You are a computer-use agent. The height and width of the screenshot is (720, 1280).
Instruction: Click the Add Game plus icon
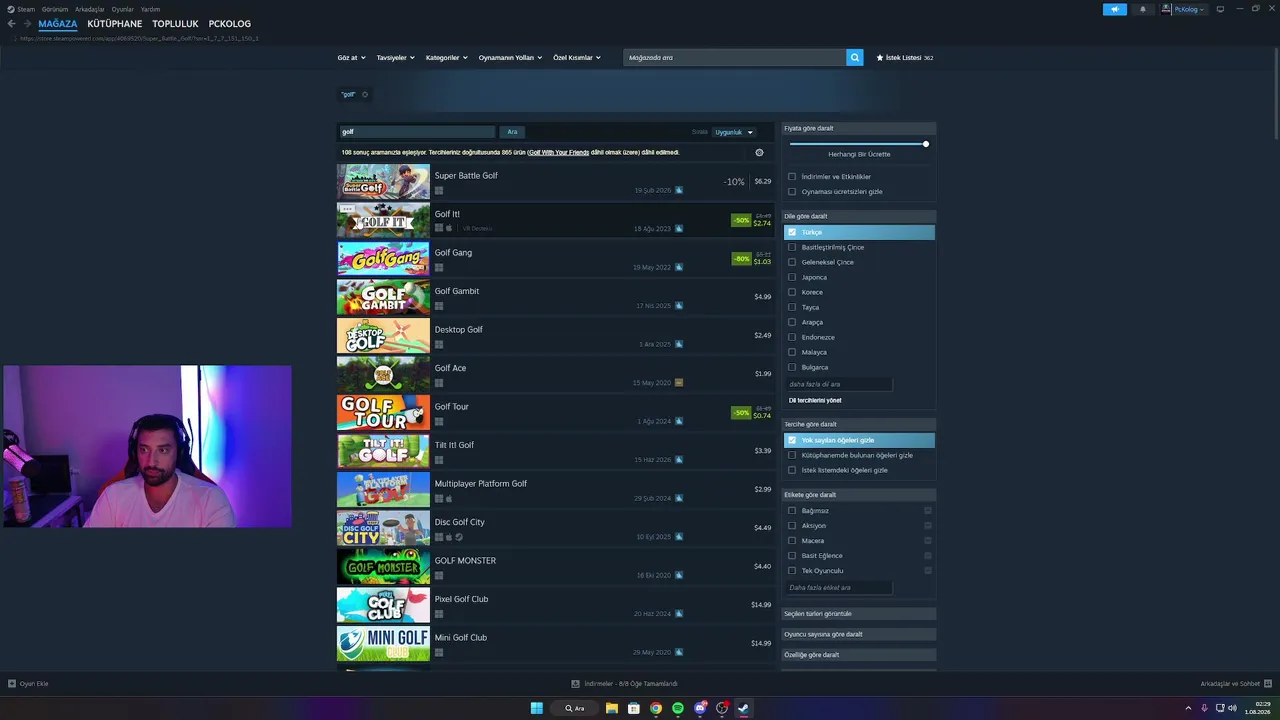tap(12, 684)
